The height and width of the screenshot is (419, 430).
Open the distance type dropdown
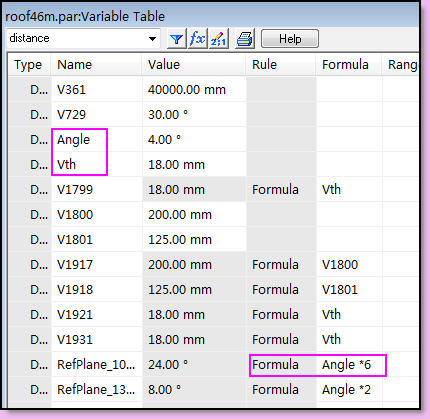click(152, 39)
